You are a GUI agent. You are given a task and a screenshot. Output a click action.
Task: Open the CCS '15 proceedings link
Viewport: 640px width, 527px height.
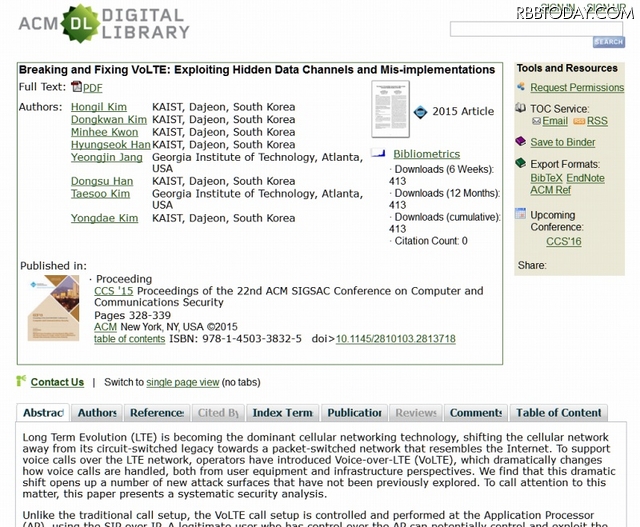(113, 291)
